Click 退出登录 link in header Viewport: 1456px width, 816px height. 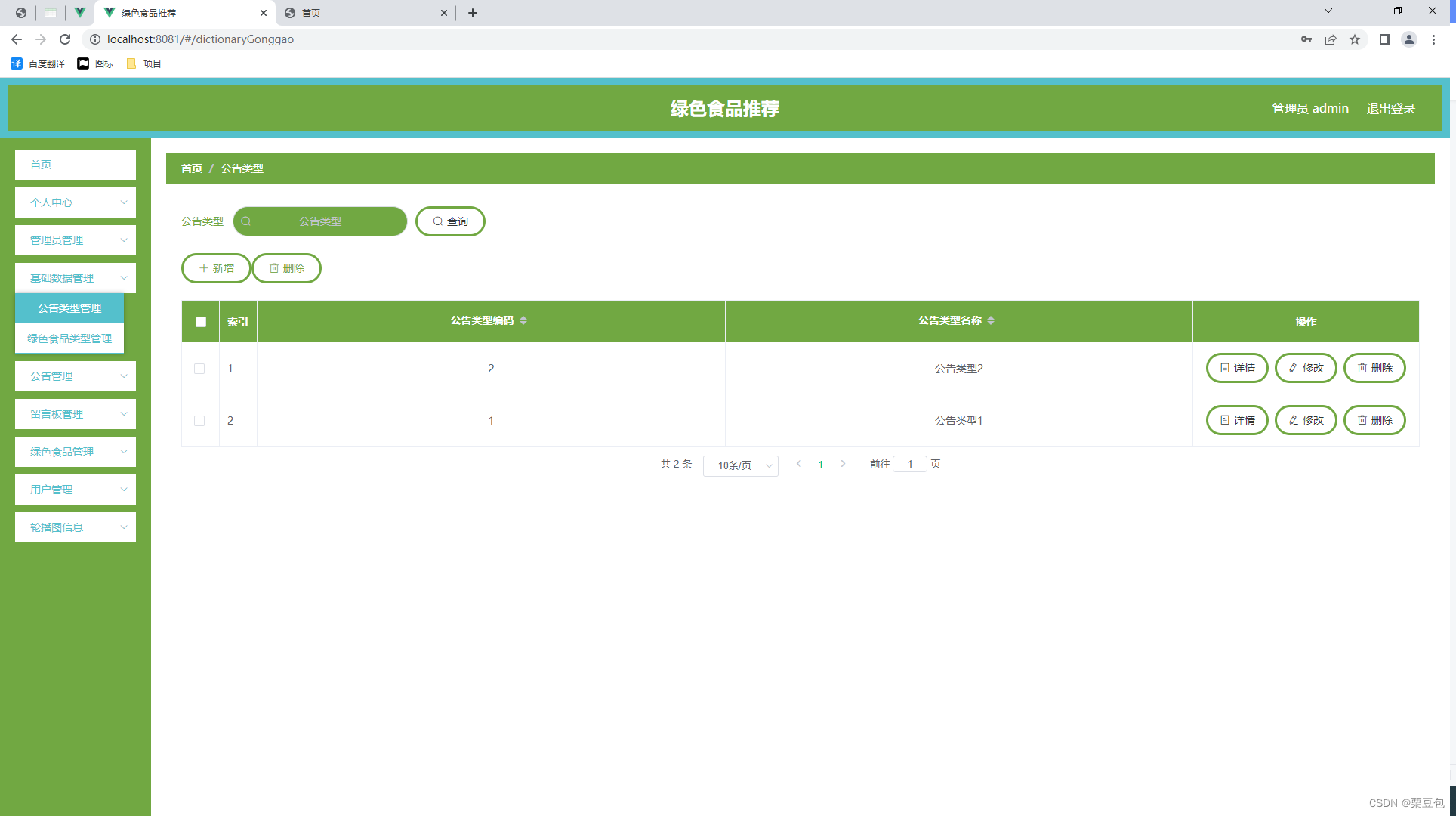tap(1390, 109)
